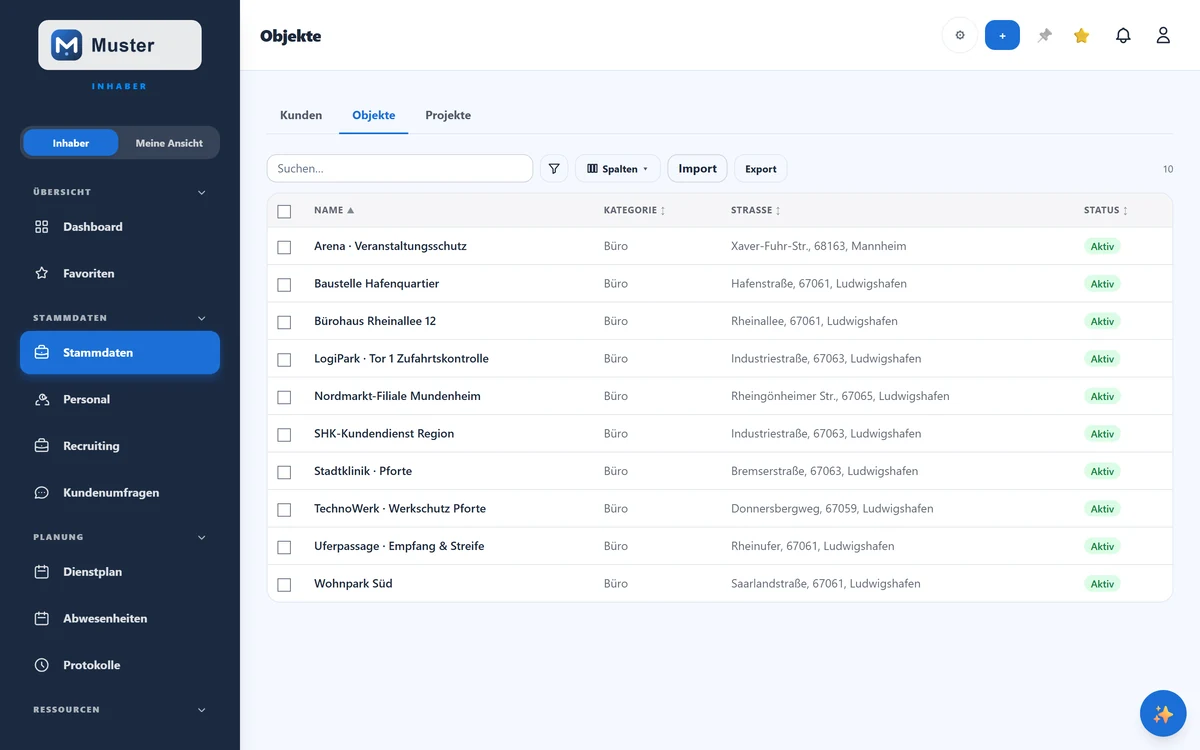Screen dimensions: 1200x750
Task: Click the blue plus add button
Action: point(1002,36)
